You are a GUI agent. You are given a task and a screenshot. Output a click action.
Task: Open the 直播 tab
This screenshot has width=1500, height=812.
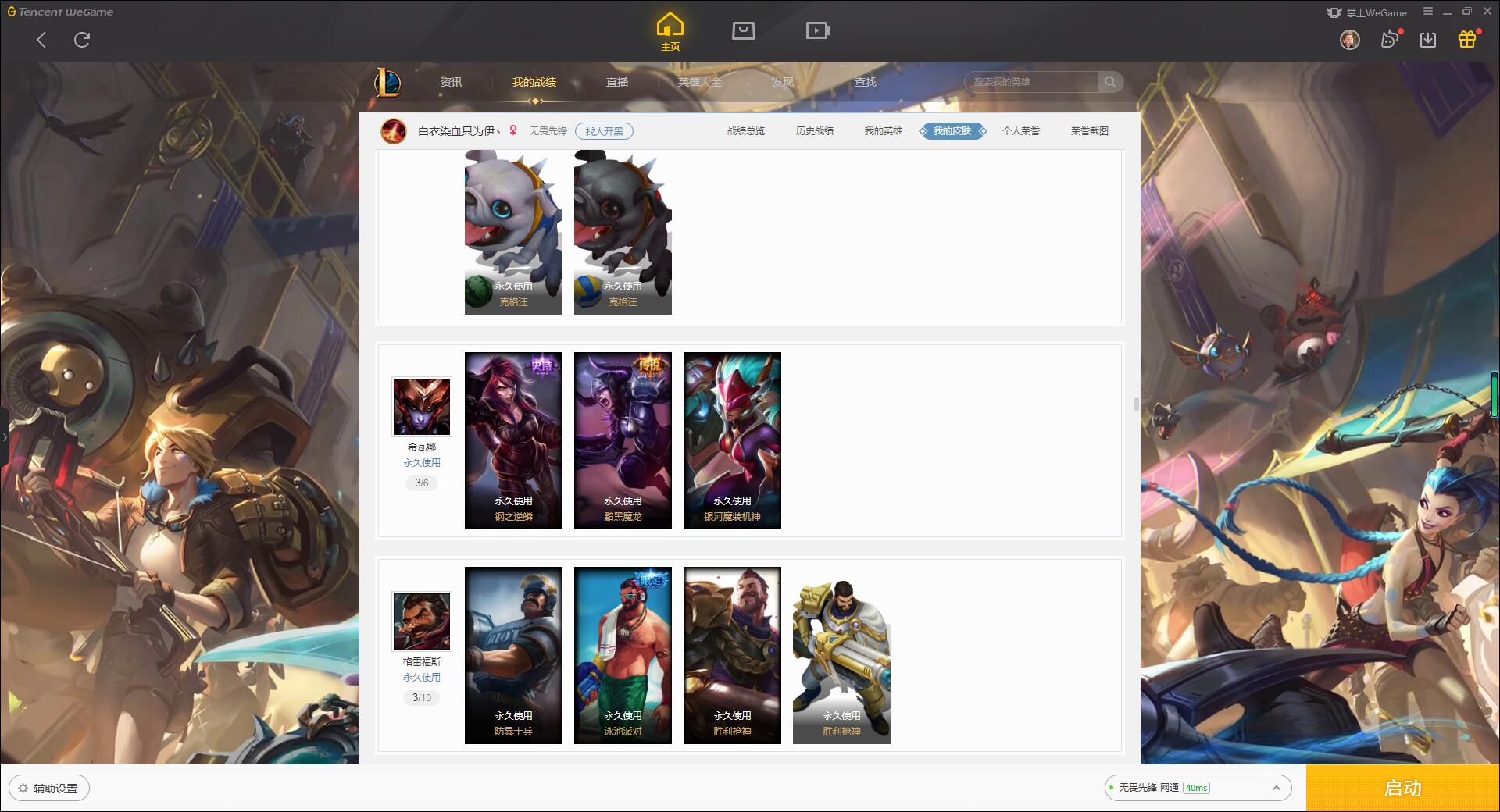[617, 82]
